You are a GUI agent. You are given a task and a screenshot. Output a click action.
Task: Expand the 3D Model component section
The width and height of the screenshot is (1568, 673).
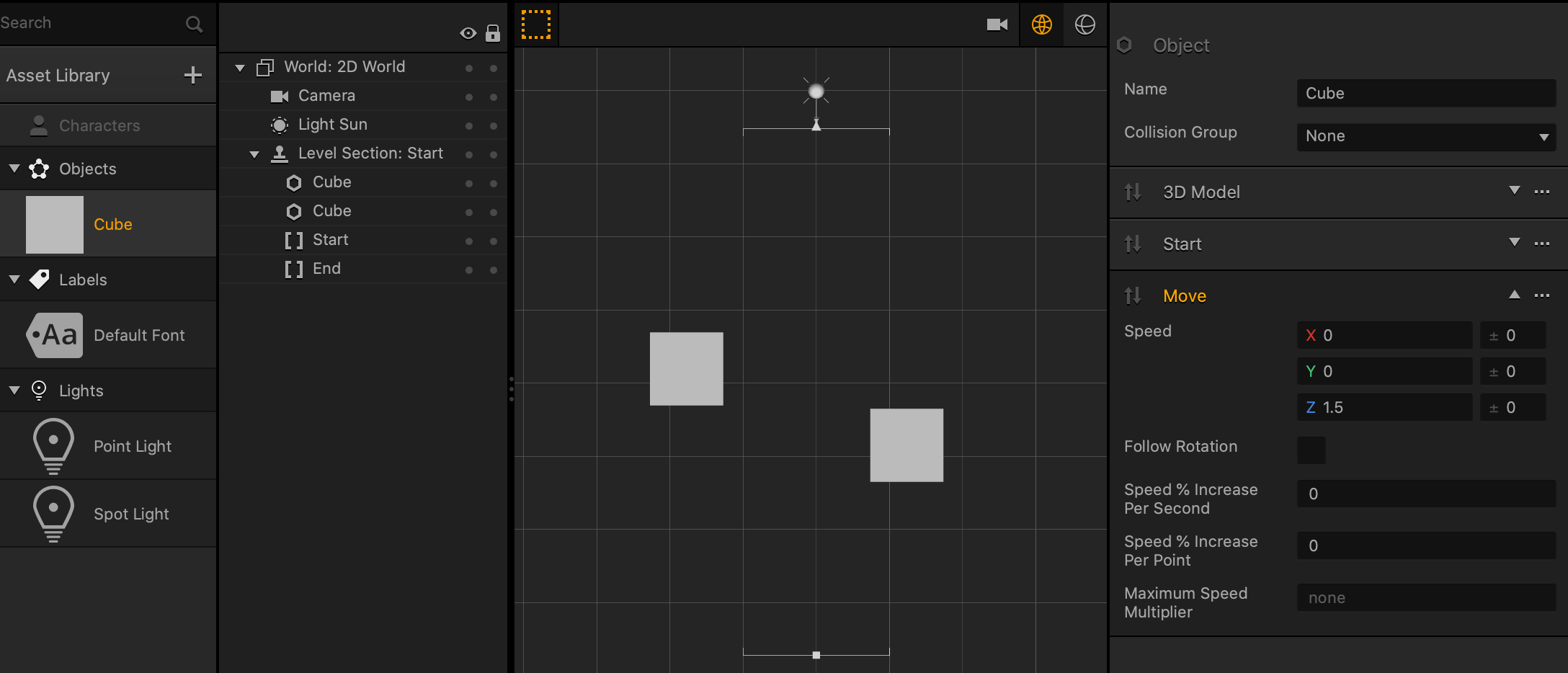tap(1515, 191)
